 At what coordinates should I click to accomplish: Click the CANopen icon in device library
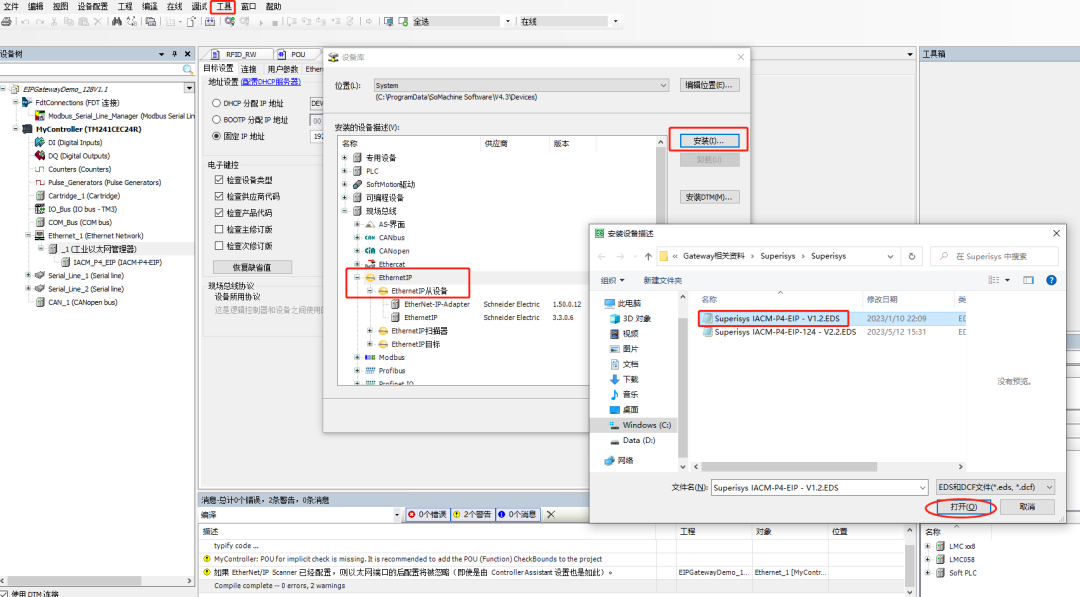click(370, 251)
